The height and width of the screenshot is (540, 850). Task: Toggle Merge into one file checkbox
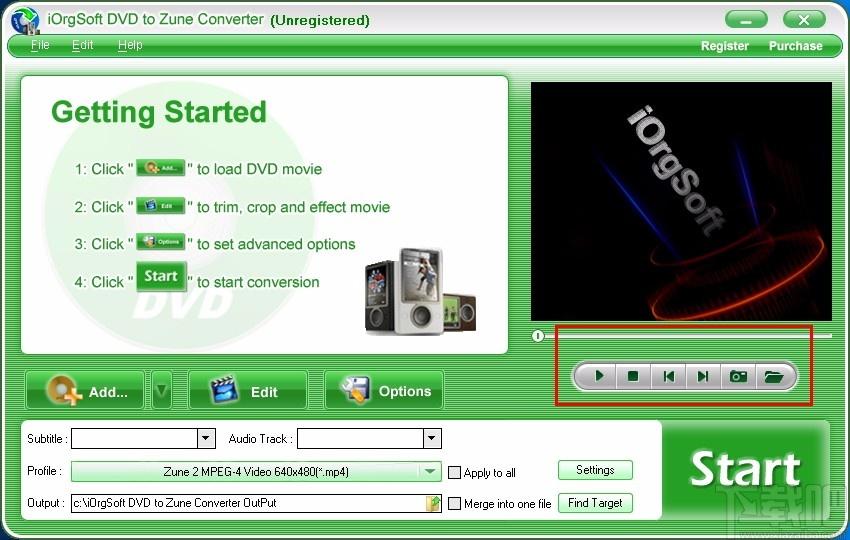(x=454, y=504)
